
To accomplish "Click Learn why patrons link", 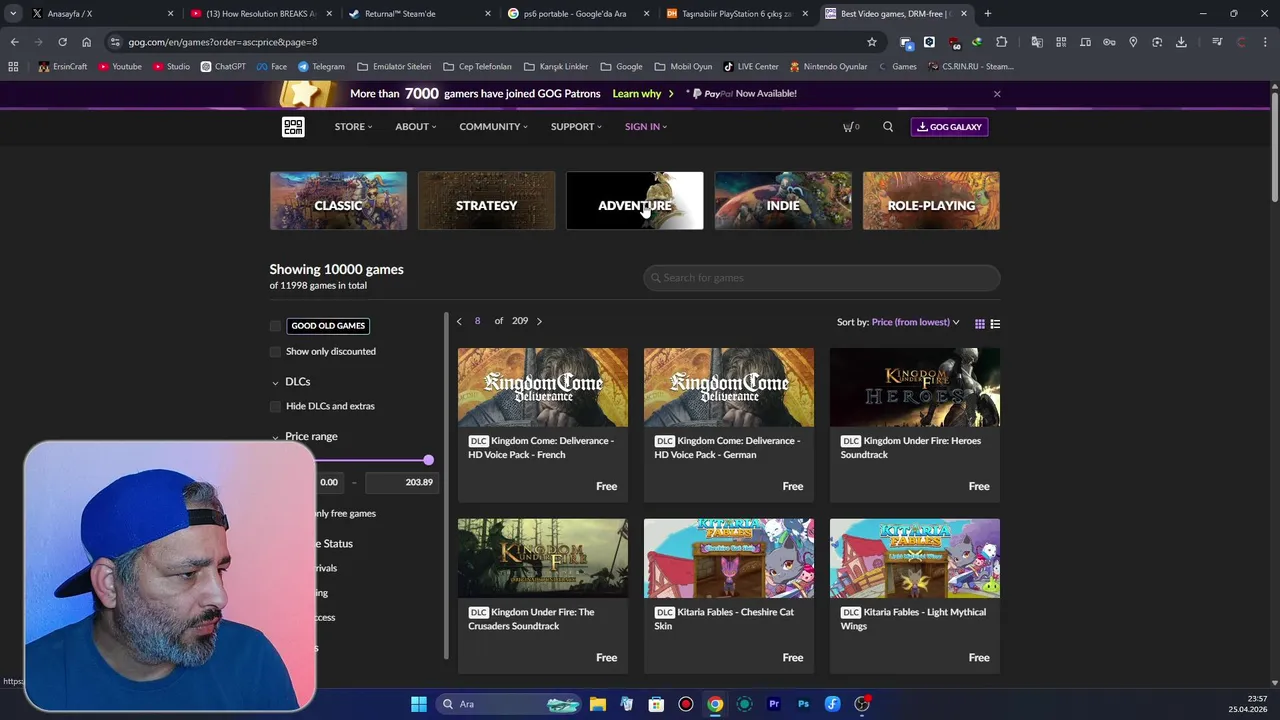I will tap(643, 94).
